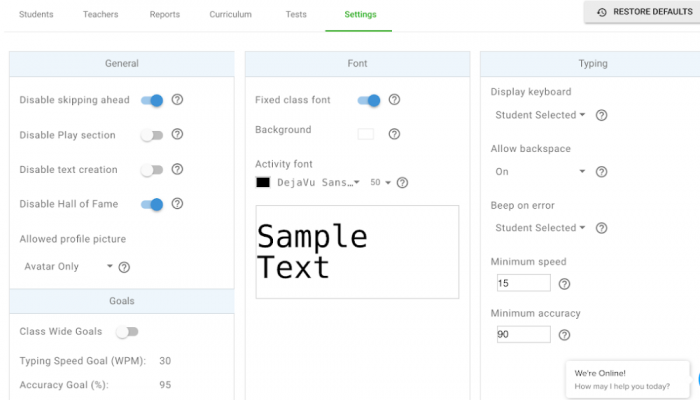
Task: Open Allowed profile picture dropdown
Action: click(68, 267)
